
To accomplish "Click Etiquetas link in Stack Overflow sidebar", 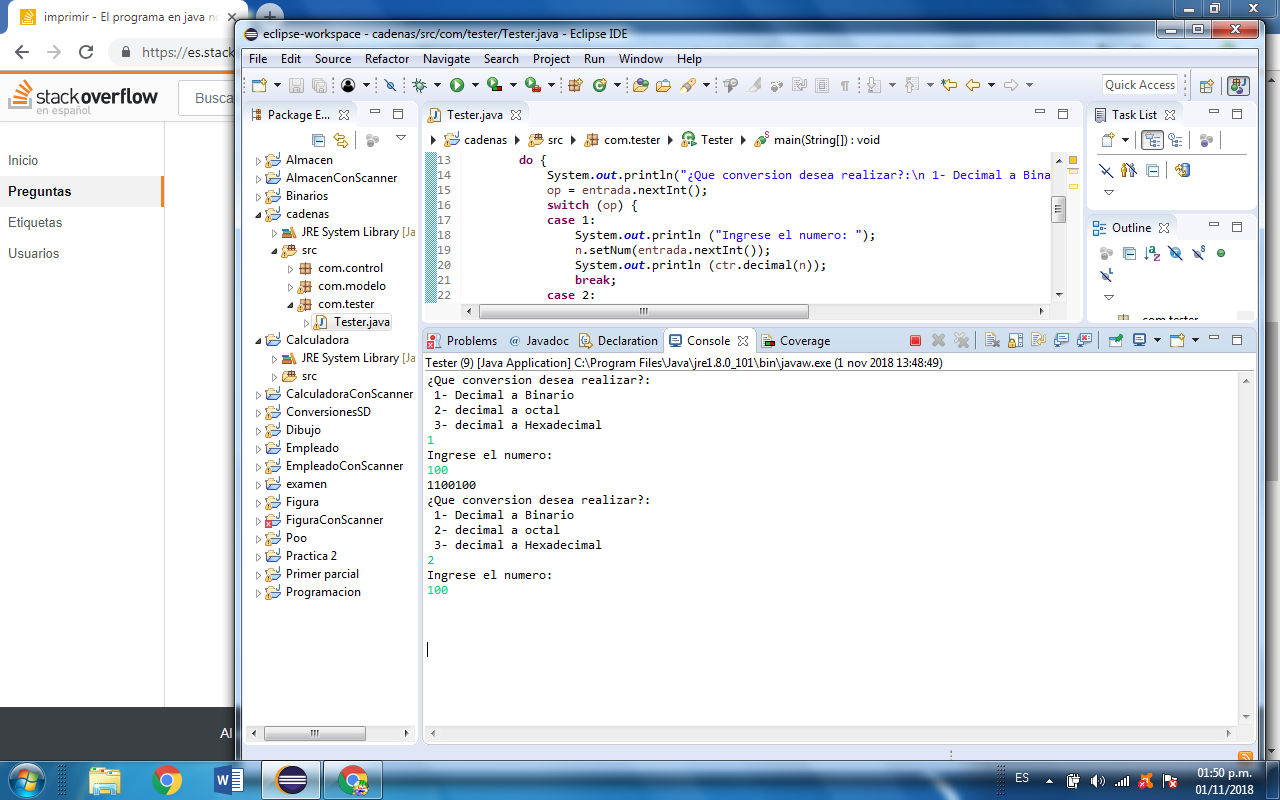I will (35, 222).
